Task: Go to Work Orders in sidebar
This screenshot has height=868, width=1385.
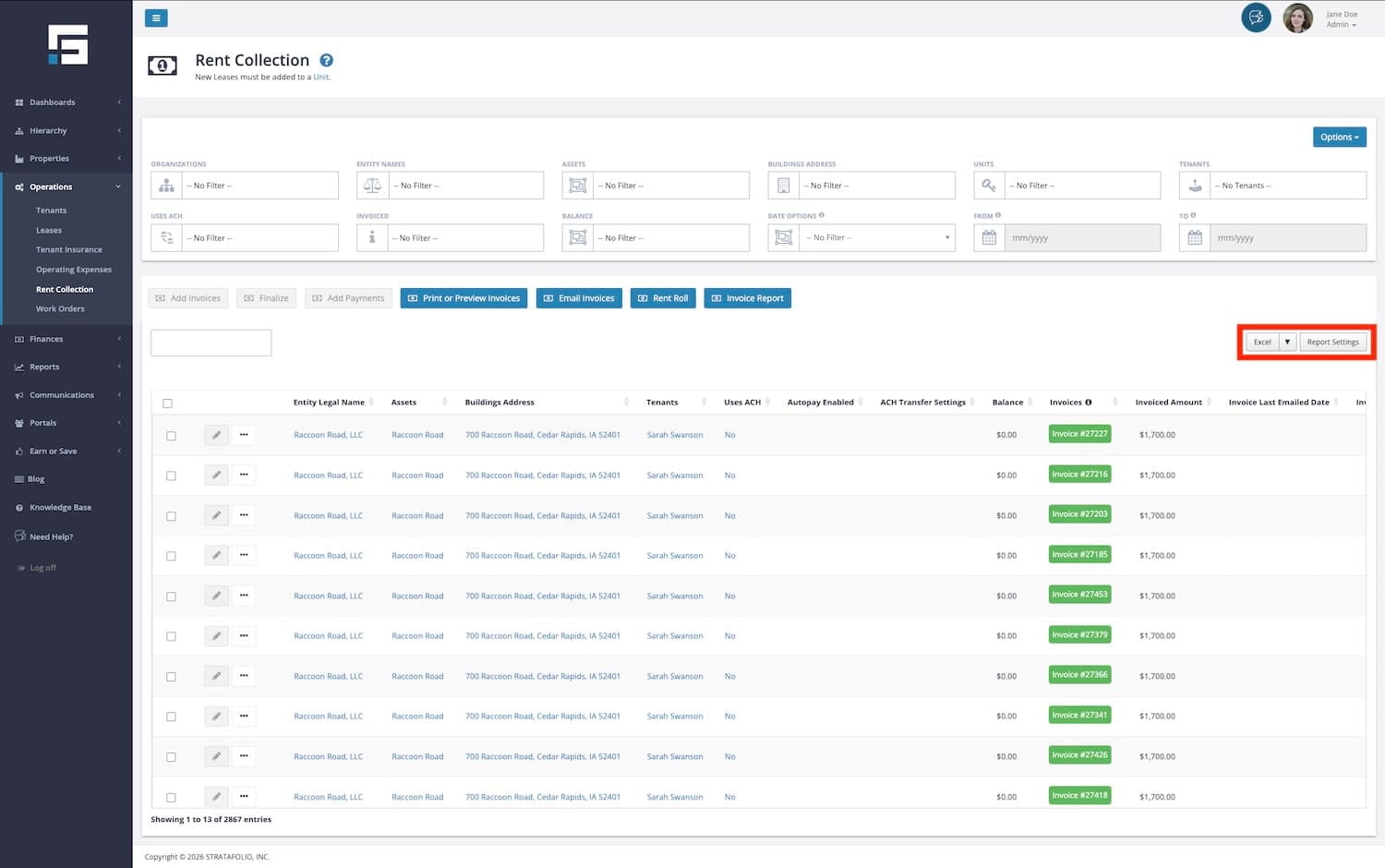Action: [x=60, y=309]
